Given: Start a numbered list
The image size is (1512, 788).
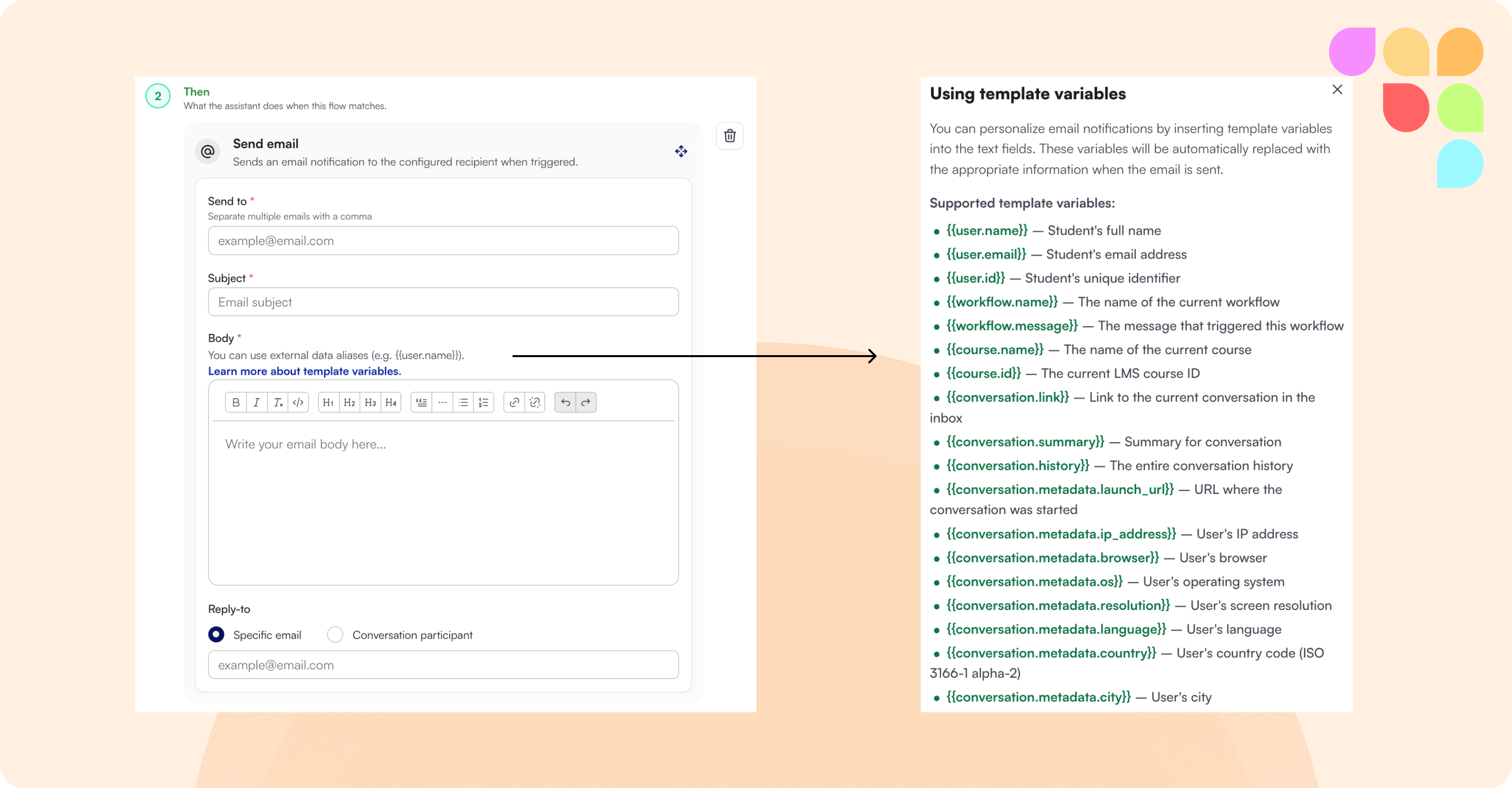Looking at the screenshot, I should click(x=484, y=402).
